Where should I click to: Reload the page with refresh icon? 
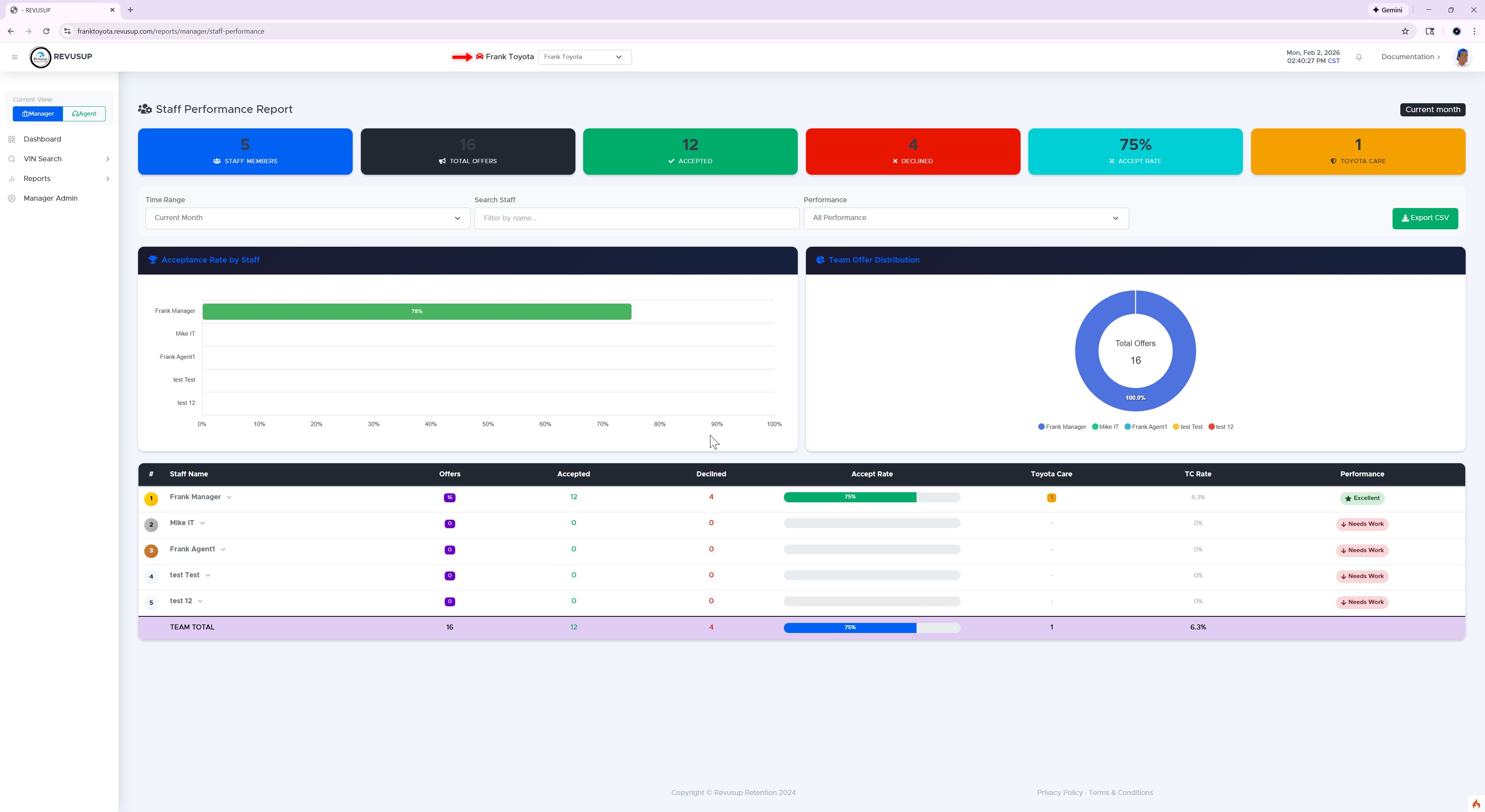click(x=46, y=31)
